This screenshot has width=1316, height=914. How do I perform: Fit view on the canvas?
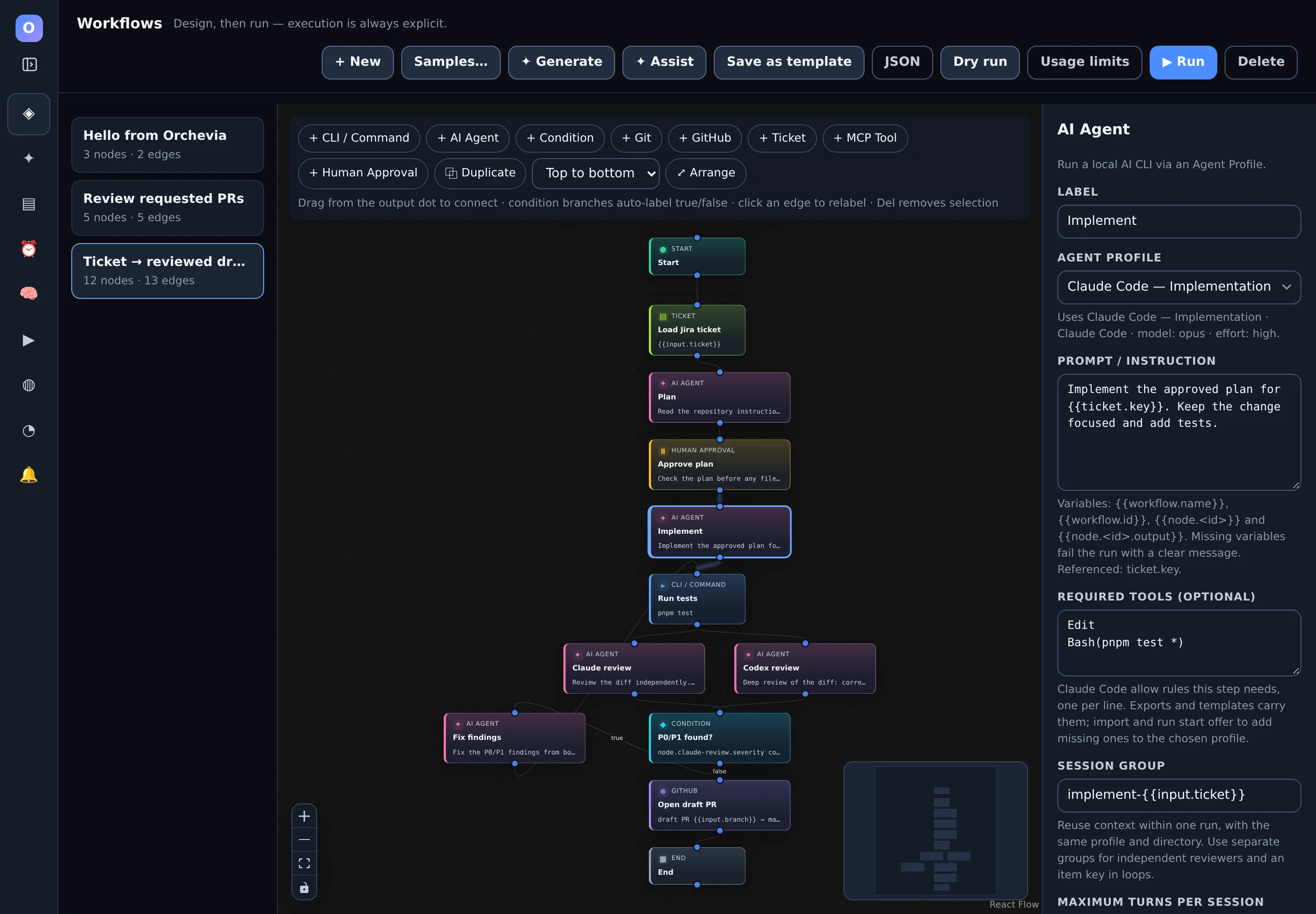pyautogui.click(x=304, y=863)
